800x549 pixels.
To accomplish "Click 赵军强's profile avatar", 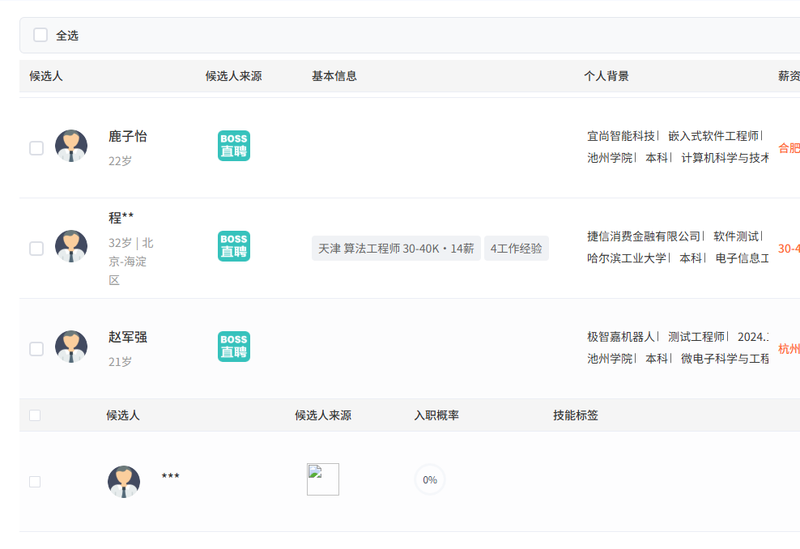I will 71,347.
